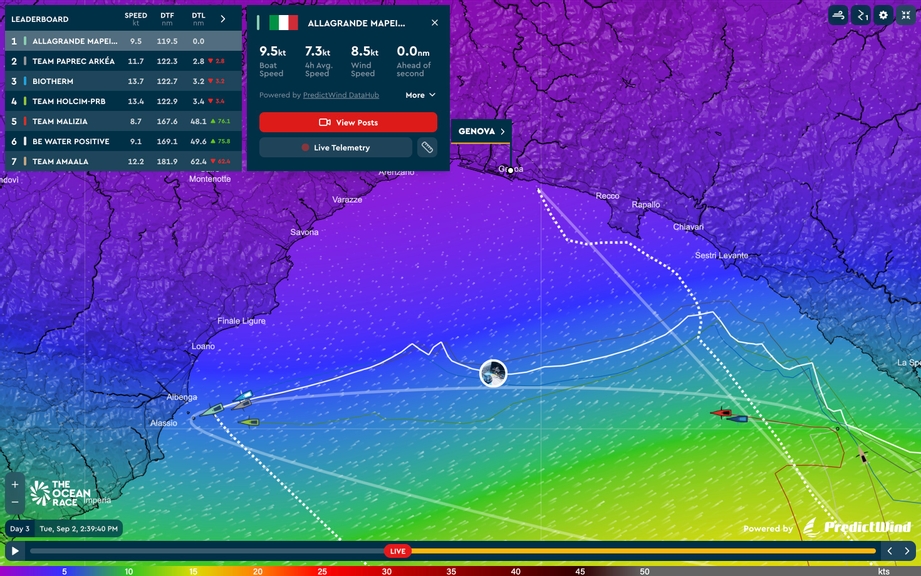Image resolution: width=921 pixels, height=576 pixels.
Task: Open the map settings gear
Action: (883, 15)
